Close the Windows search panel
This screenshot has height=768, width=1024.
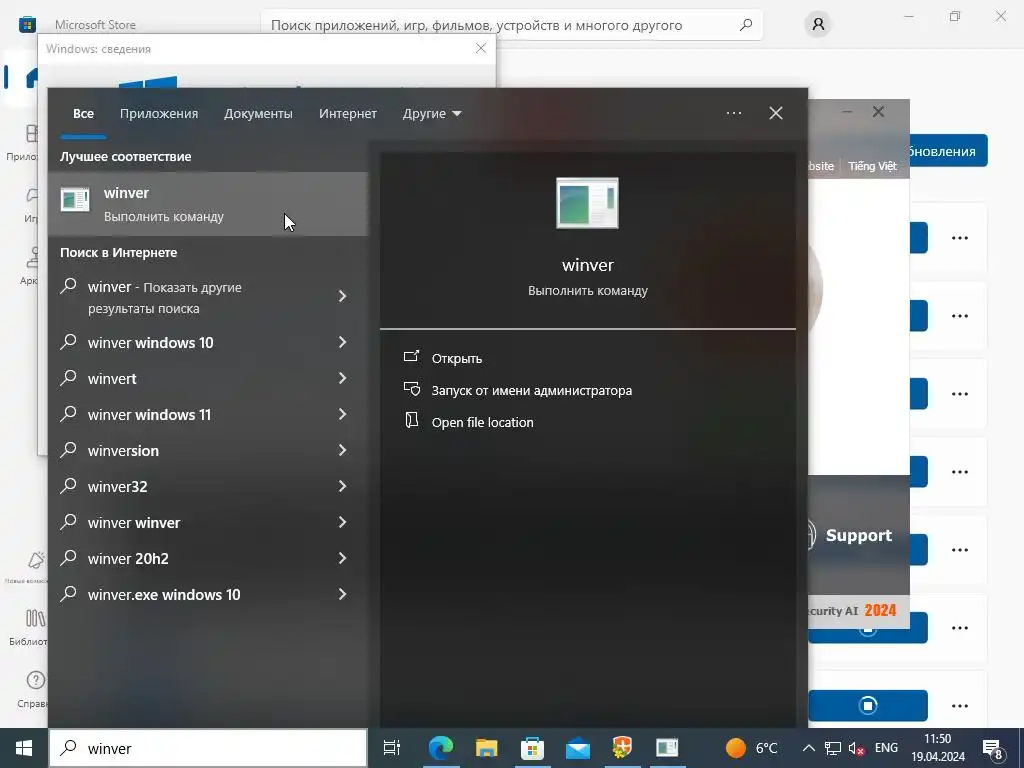point(776,113)
